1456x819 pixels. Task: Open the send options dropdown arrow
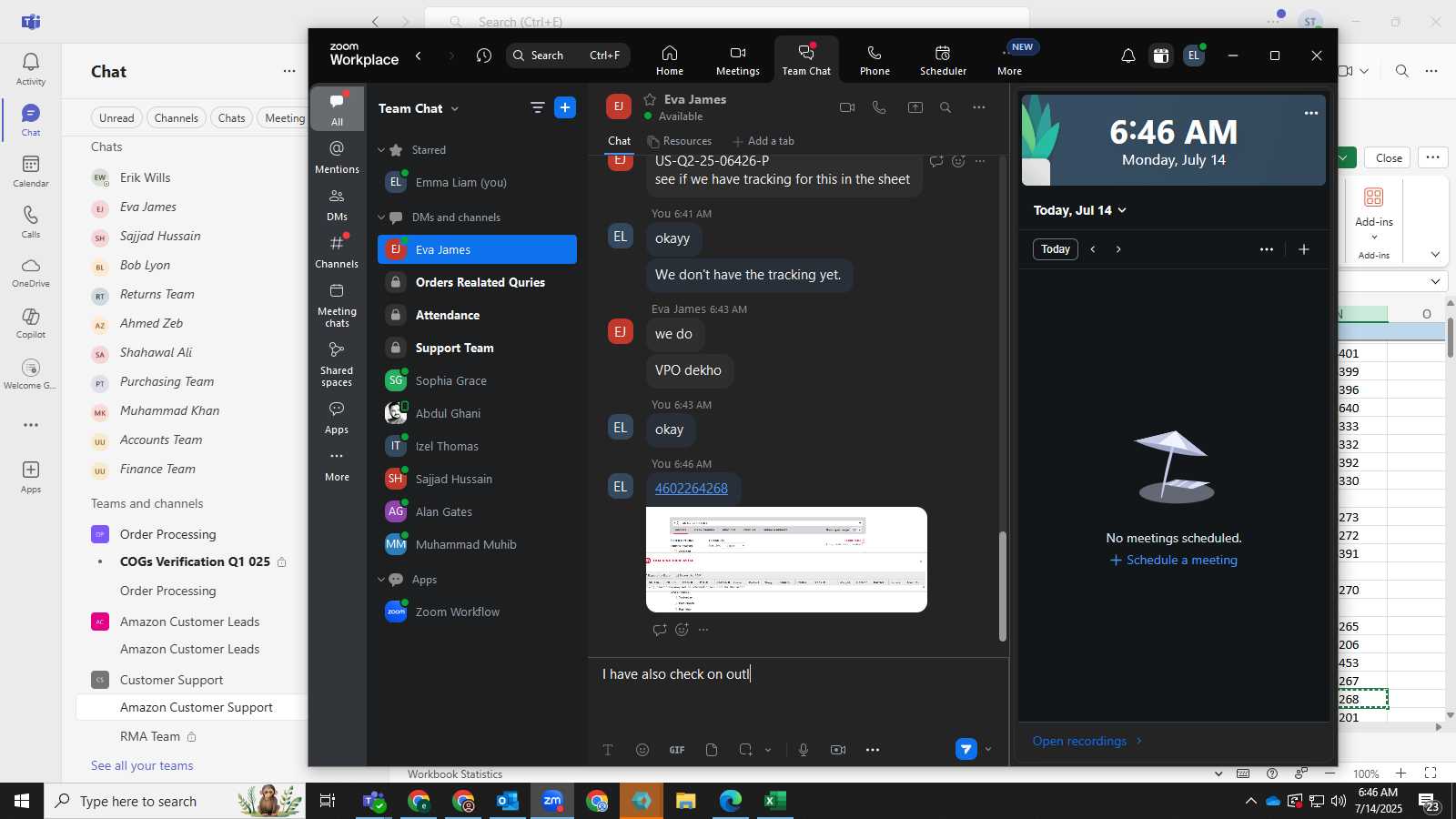(988, 750)
